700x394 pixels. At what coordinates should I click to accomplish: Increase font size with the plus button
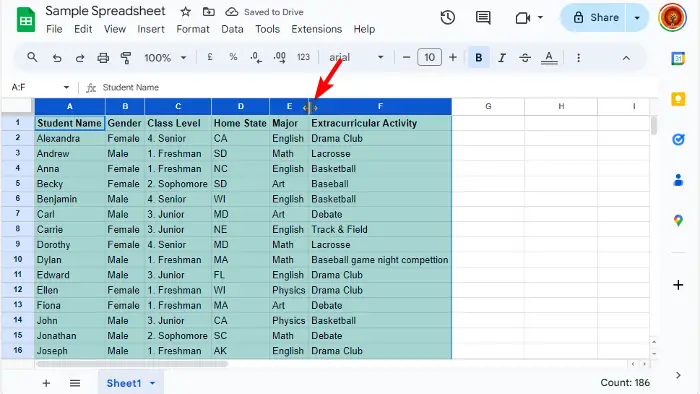(x=453, y=57)
